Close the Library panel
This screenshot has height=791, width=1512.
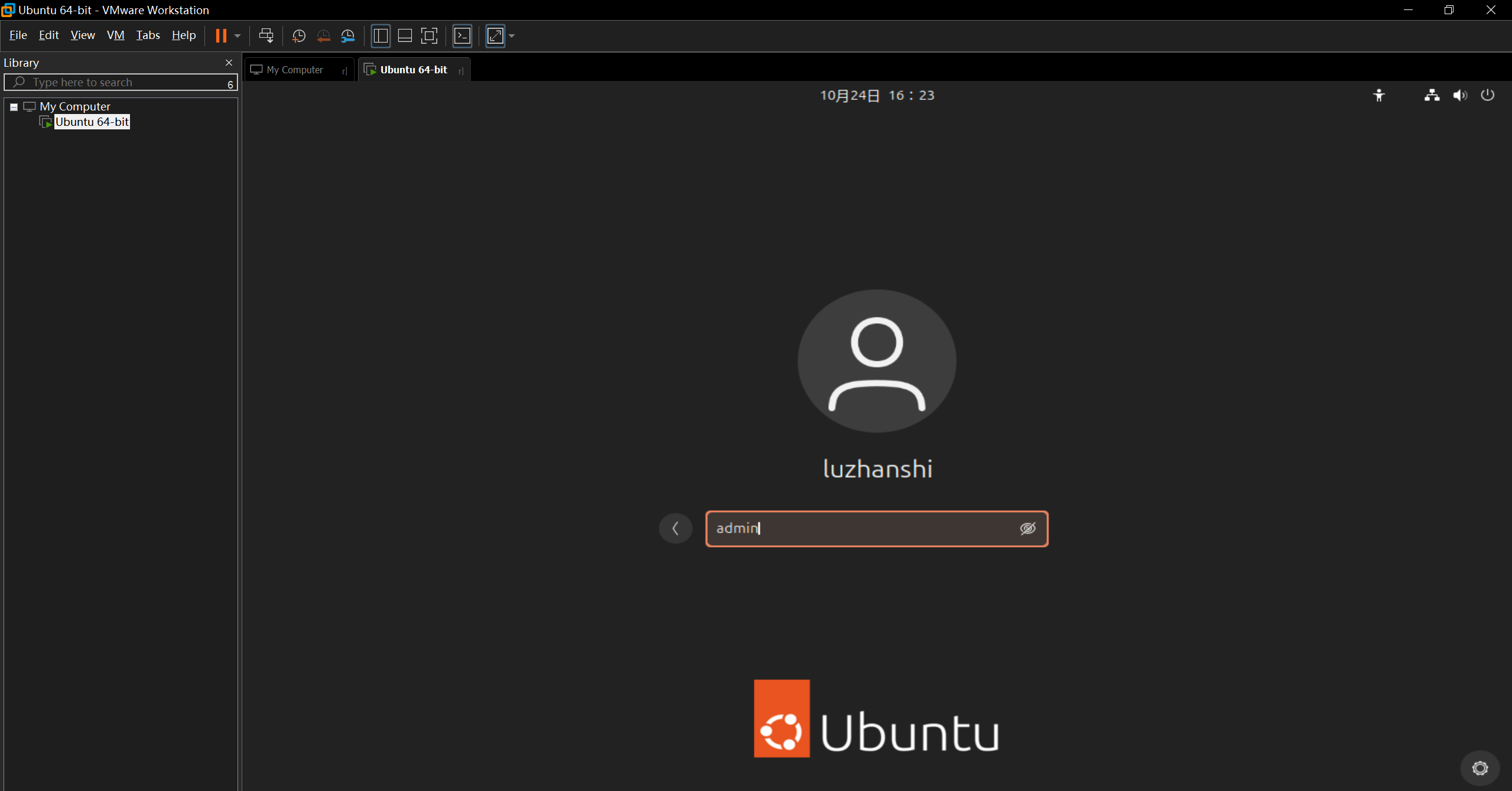(229, 63)
